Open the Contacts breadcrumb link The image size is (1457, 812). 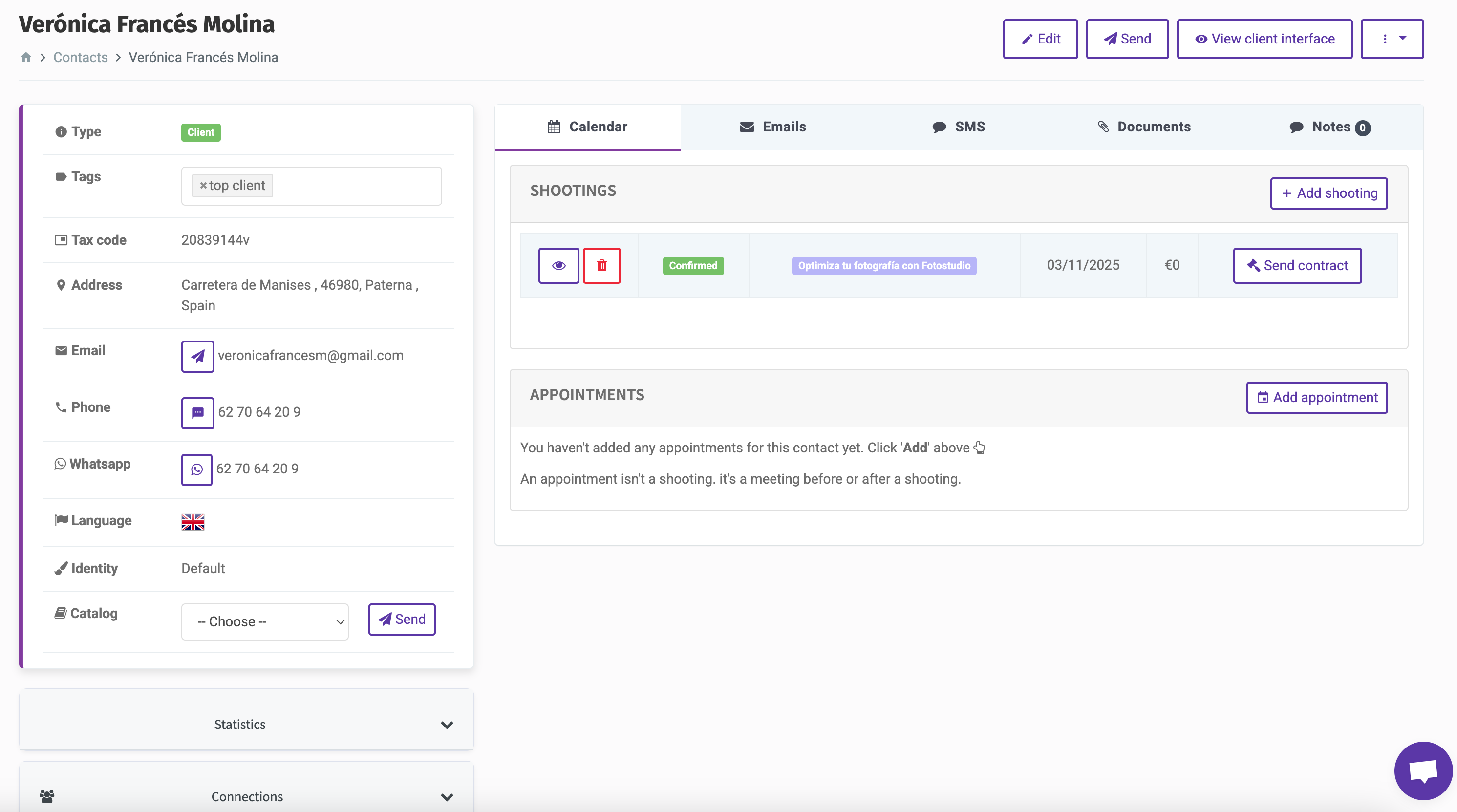pos(80,57)
